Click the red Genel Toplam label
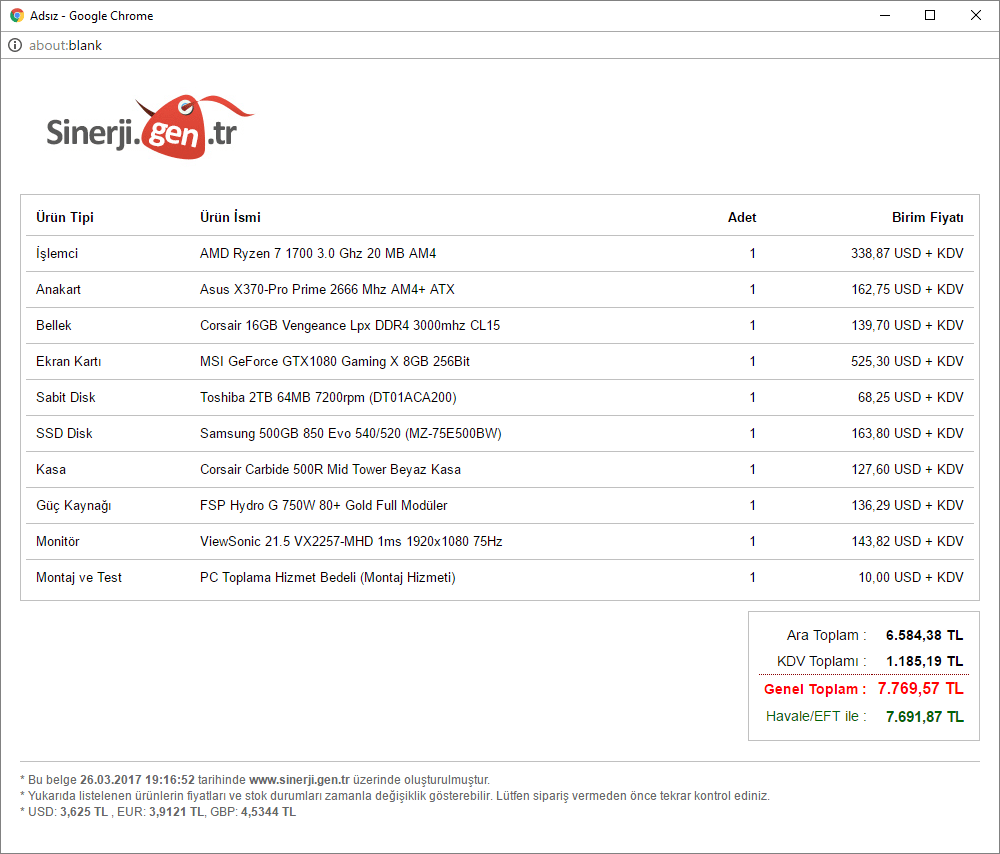The width and height of the screenshot is (1000, 854). (x=814, y=689)
